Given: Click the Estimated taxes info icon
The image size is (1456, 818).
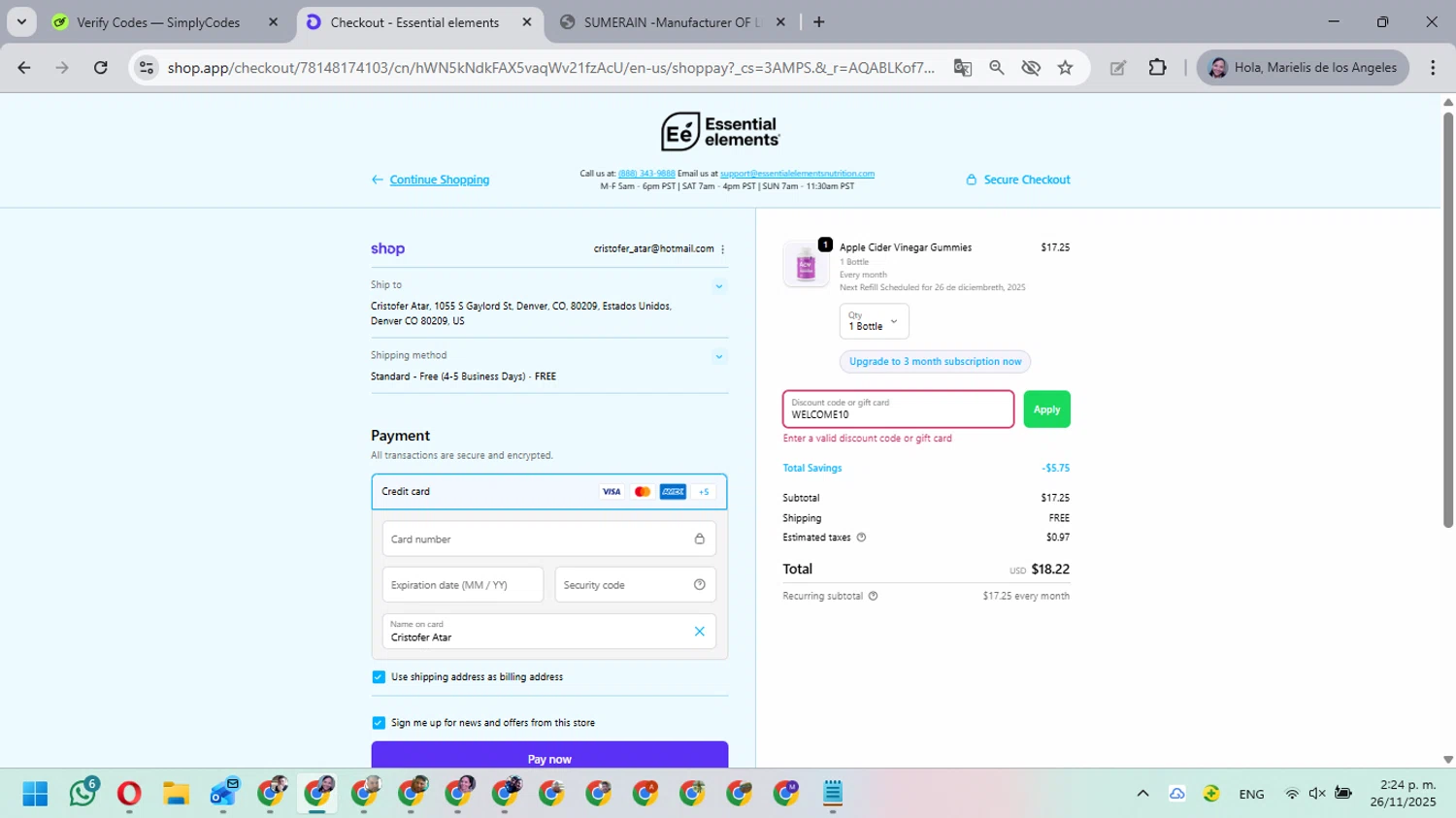Looking at the screenshot, I should point(861,538).
